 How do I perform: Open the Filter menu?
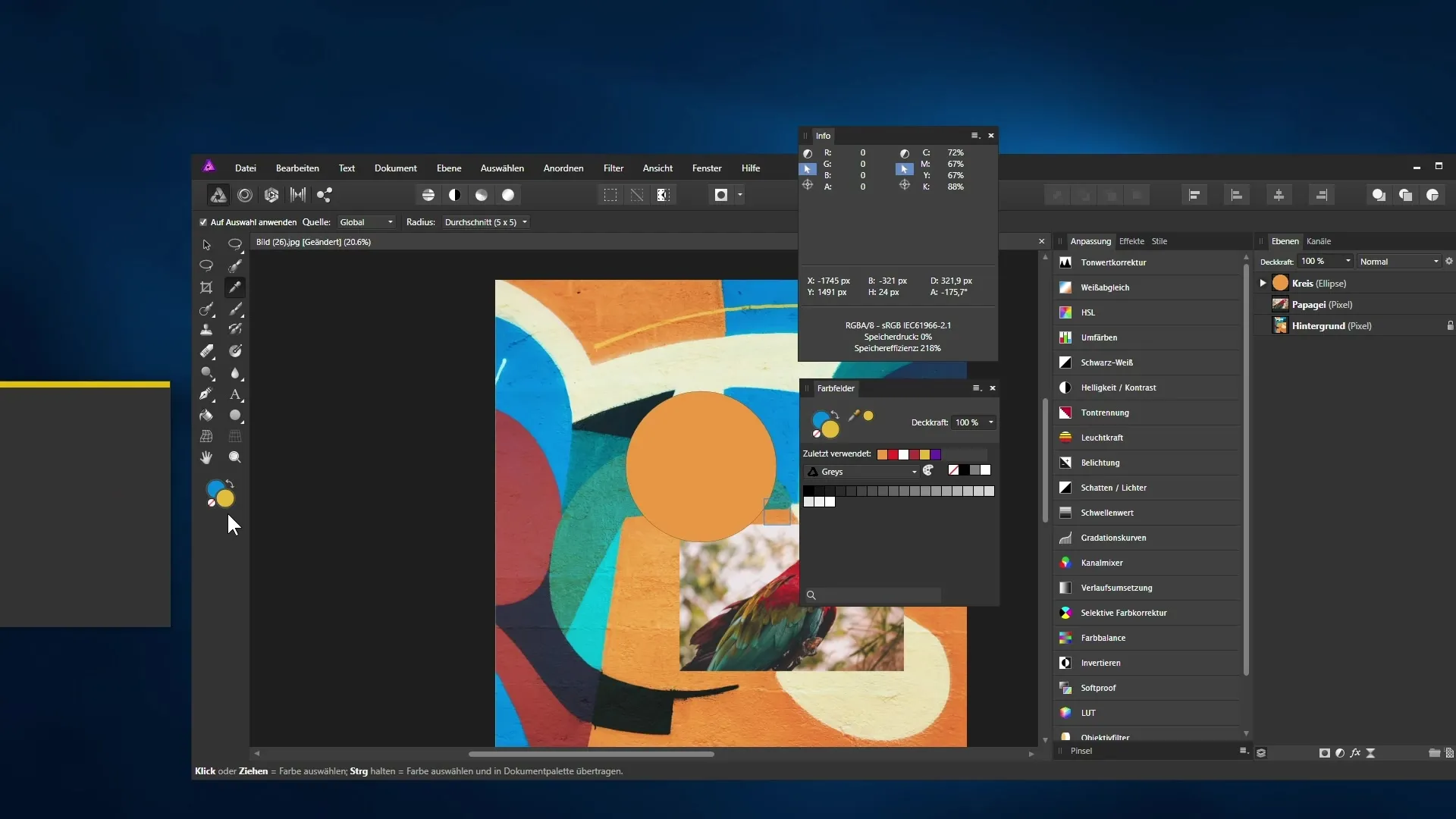613,168
